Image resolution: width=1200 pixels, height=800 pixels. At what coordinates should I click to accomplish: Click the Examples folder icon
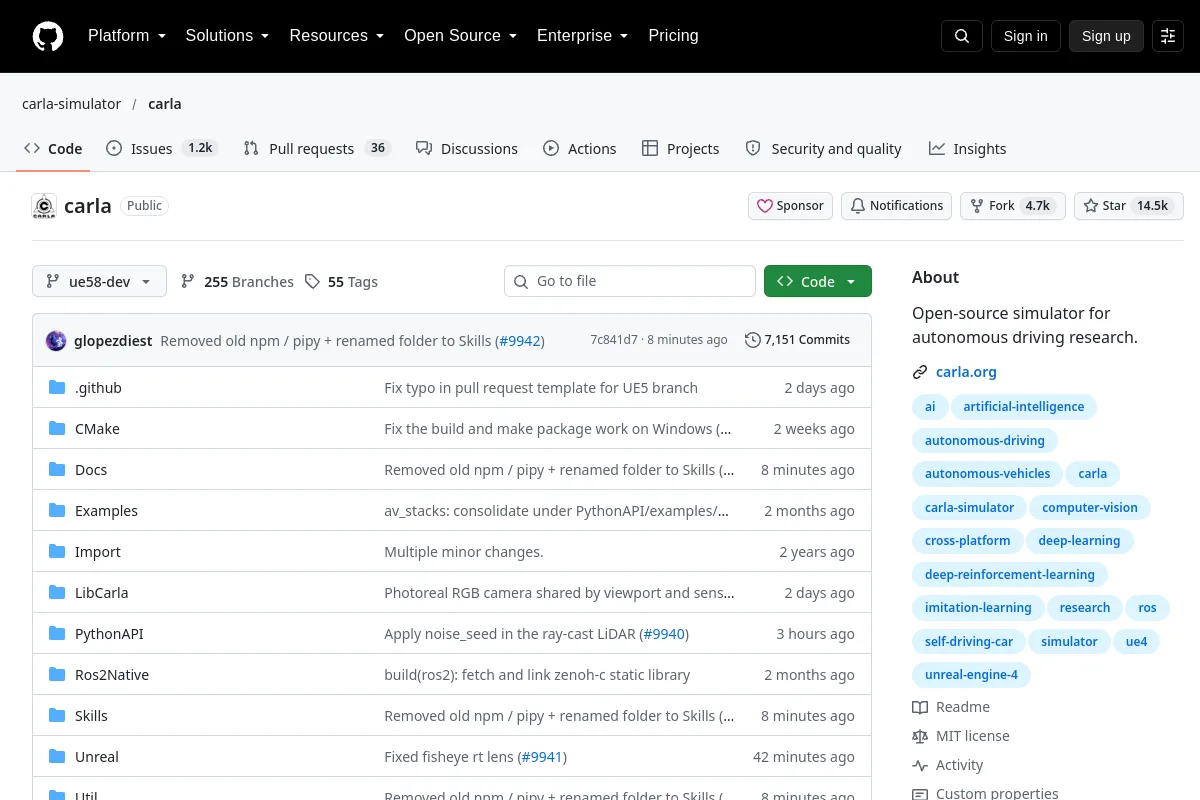57,511
